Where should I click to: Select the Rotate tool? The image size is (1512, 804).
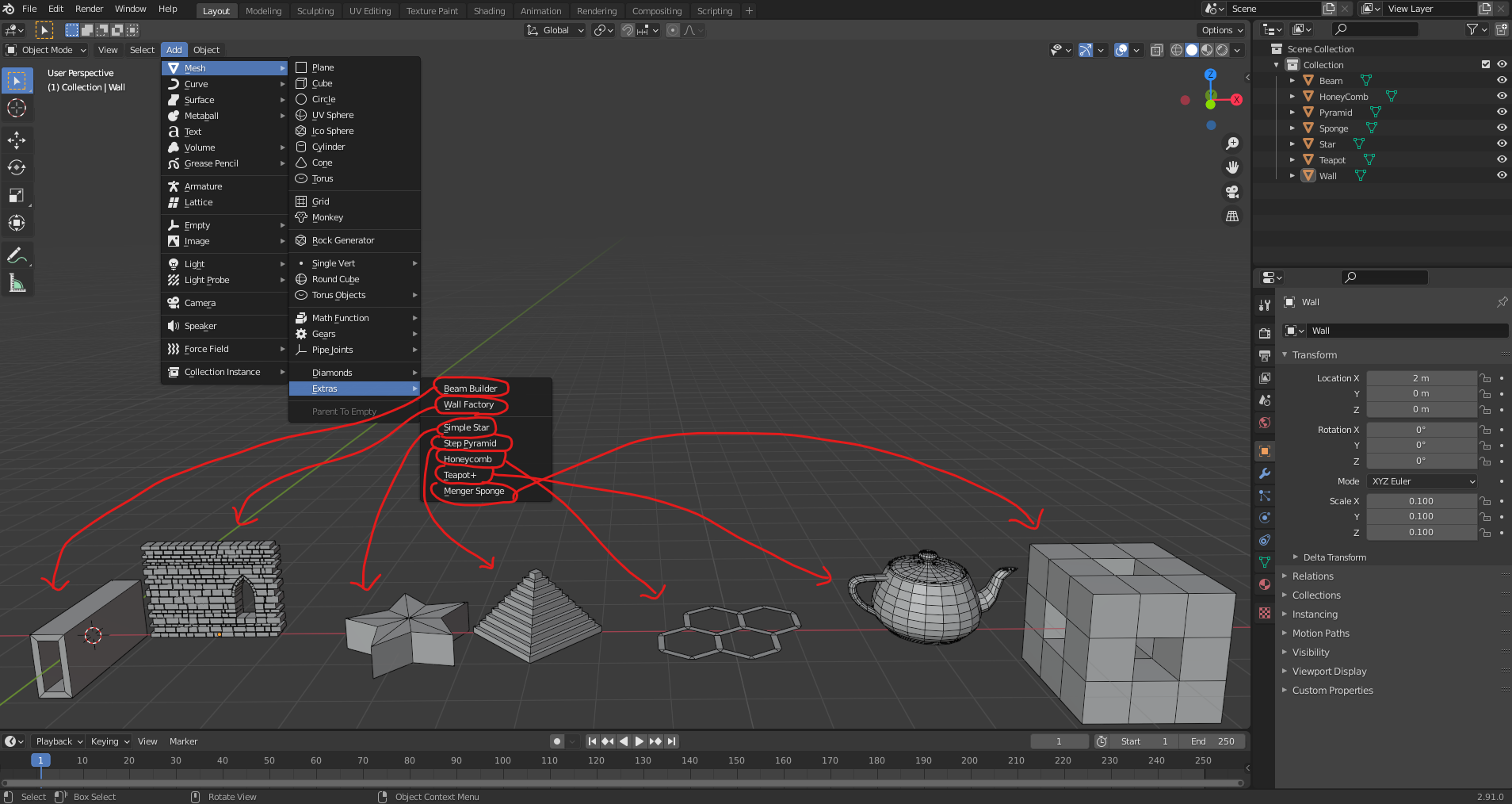click(x=17, y=168)
